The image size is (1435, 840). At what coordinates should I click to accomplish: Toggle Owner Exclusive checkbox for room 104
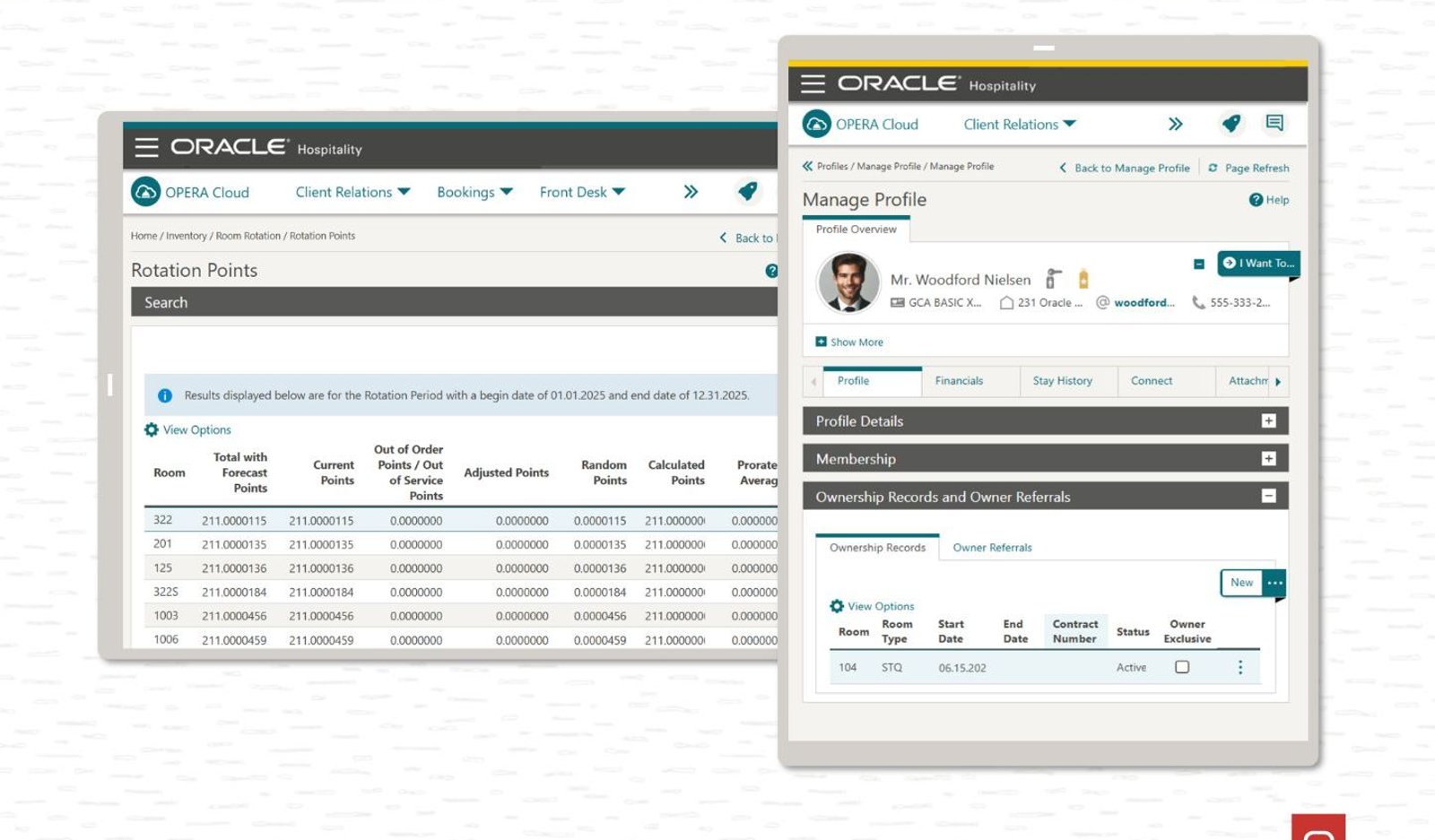click(1182, 667)
